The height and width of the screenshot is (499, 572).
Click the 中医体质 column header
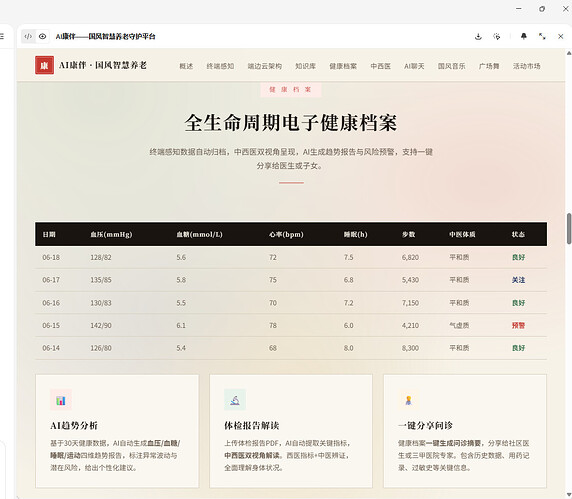[462, 234]
